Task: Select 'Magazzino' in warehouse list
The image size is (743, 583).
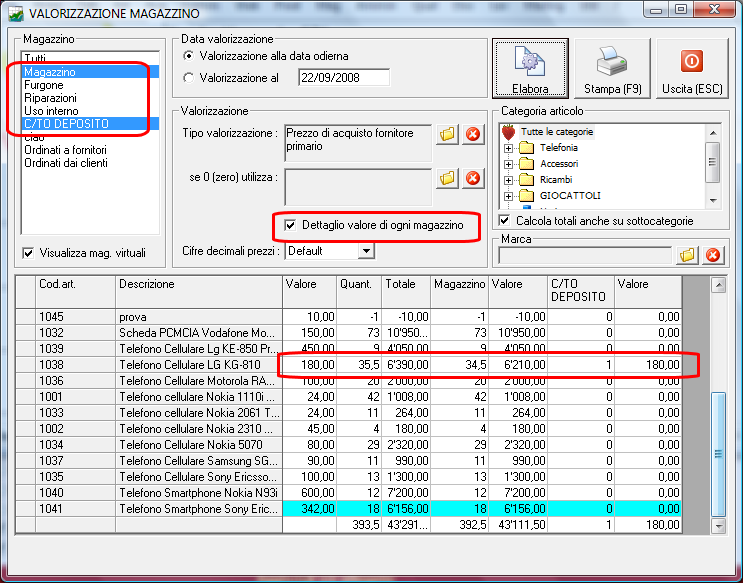Action: click(90, 72)
